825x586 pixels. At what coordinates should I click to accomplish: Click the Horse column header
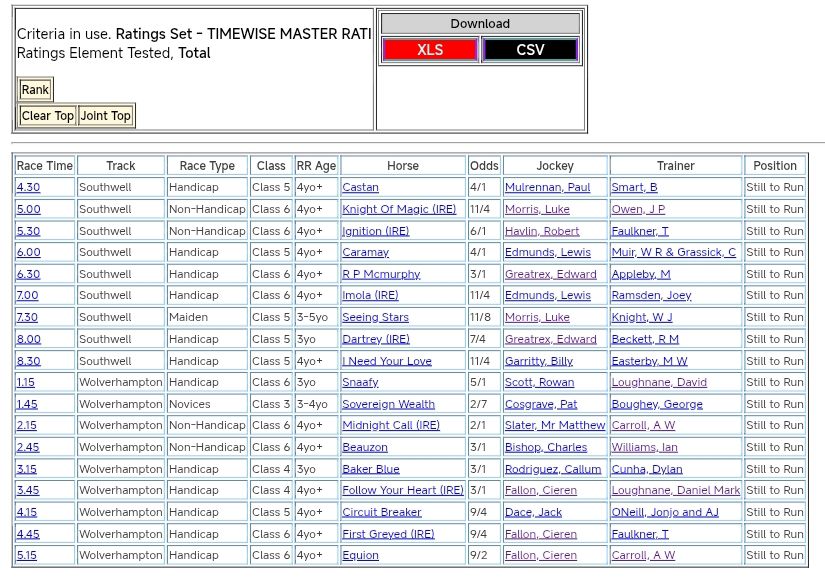click(403, 166)
